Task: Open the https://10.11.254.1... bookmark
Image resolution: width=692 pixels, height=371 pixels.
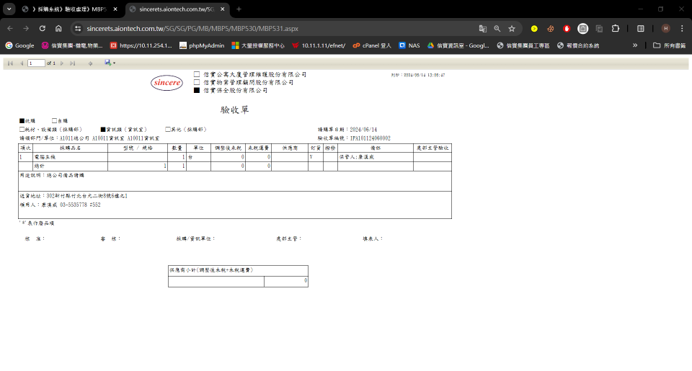Action: 141,45
